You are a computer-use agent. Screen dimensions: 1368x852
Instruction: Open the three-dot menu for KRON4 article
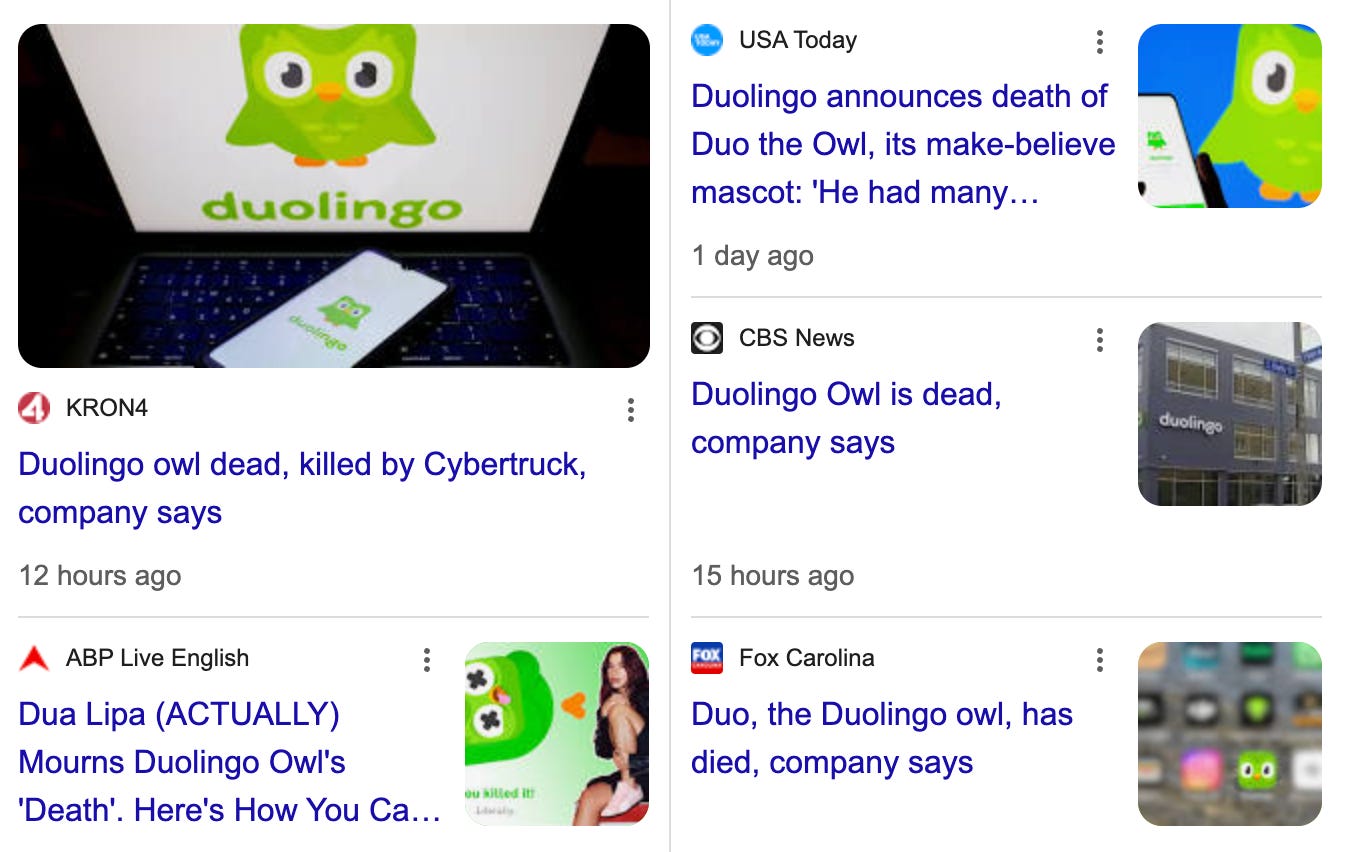(x=630, y=409)
